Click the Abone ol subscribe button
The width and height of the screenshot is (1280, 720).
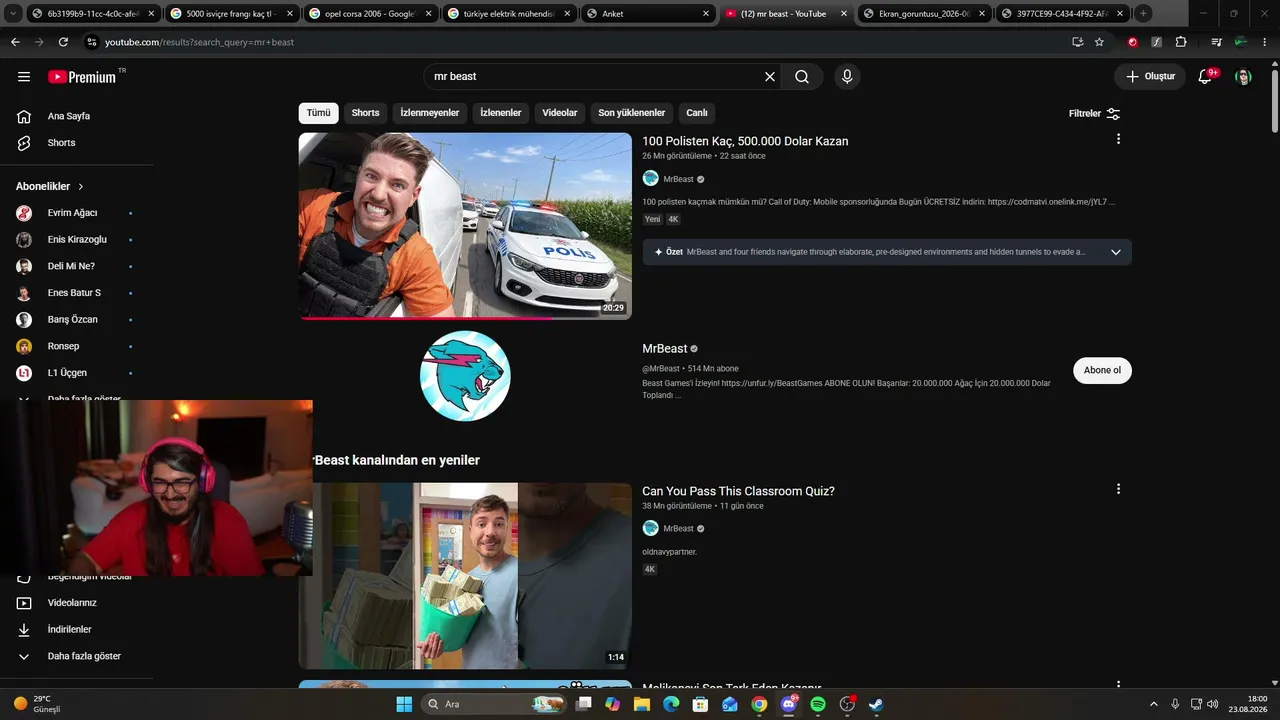pyautogui.click(x=1102, y=370)
